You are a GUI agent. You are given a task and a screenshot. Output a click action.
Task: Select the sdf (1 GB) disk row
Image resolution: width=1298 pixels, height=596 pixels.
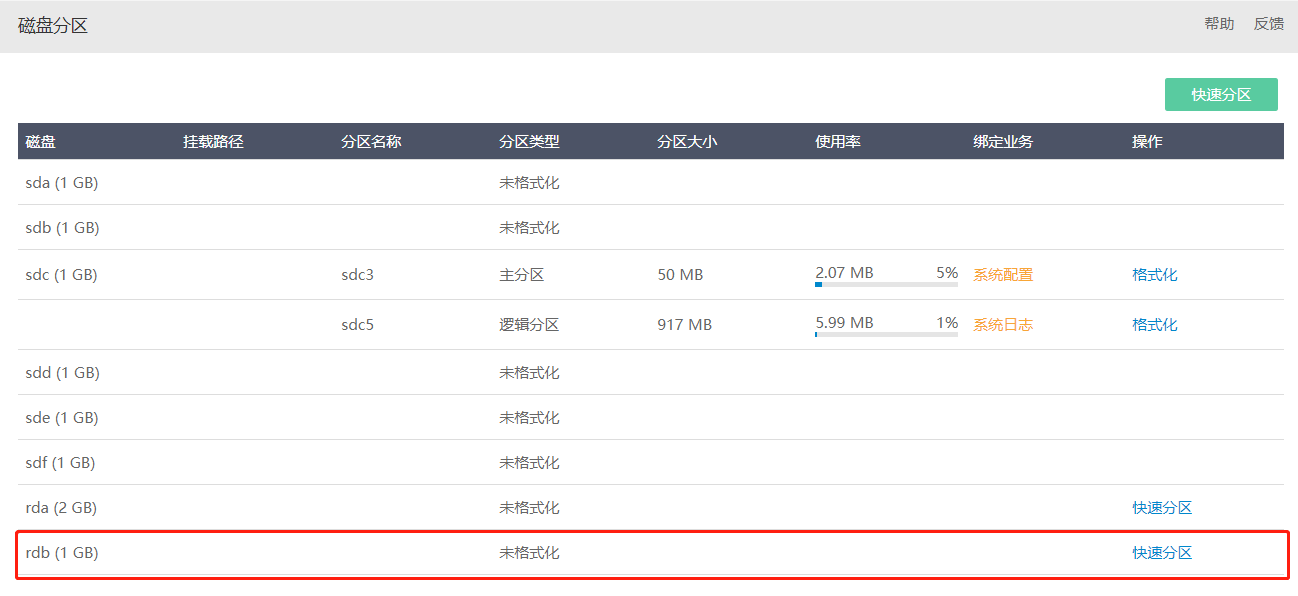click(x=651, y=463)
